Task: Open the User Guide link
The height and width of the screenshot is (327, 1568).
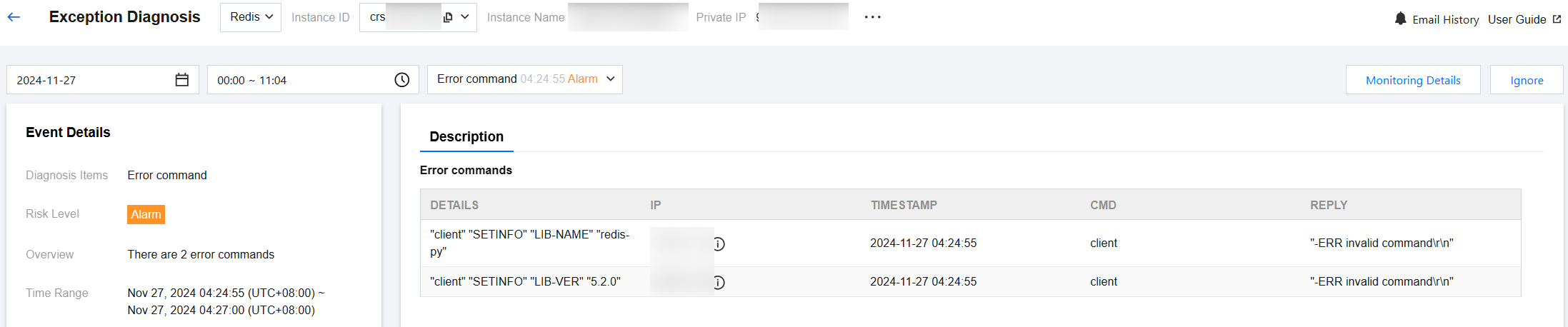Action: tap(1517, 19)
